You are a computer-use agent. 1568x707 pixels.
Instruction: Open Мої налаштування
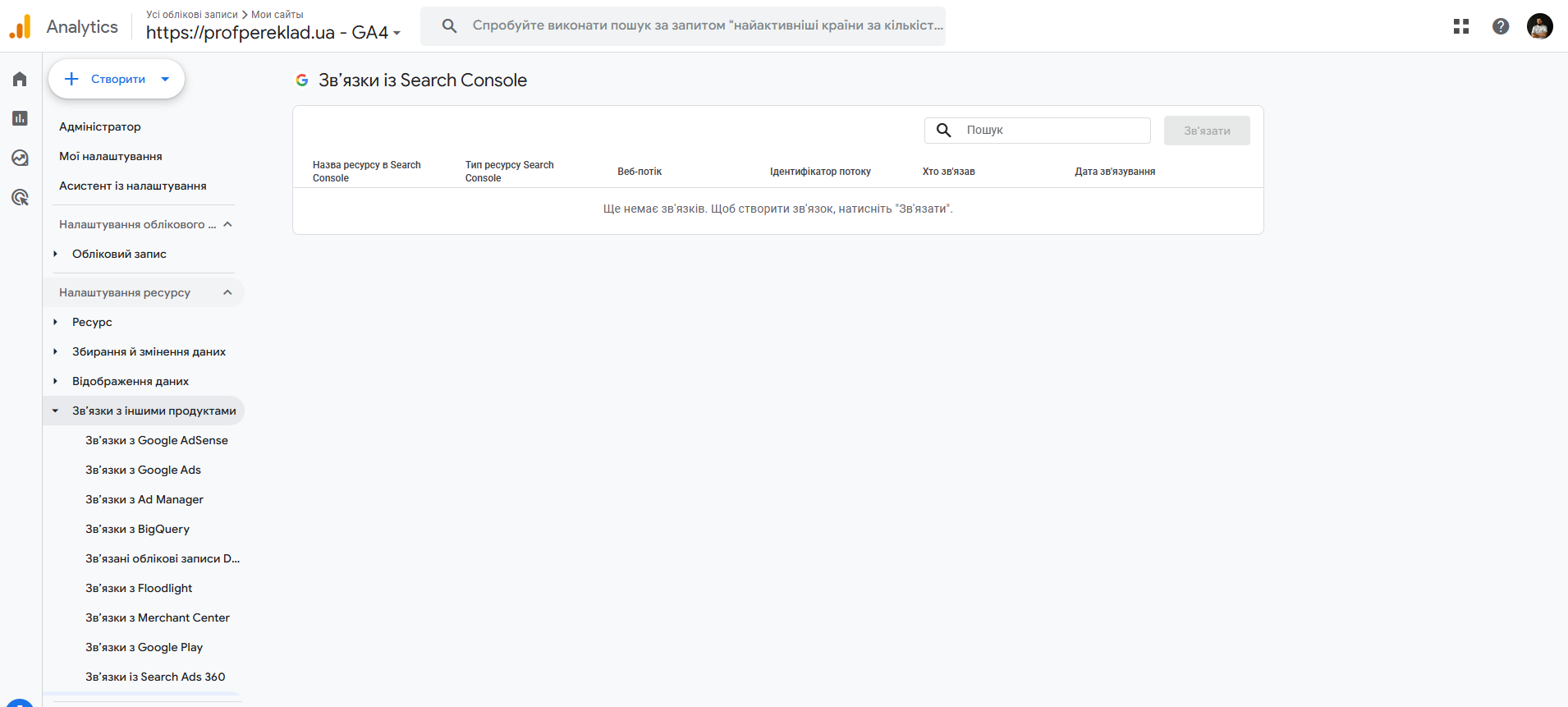coord(111,156)
